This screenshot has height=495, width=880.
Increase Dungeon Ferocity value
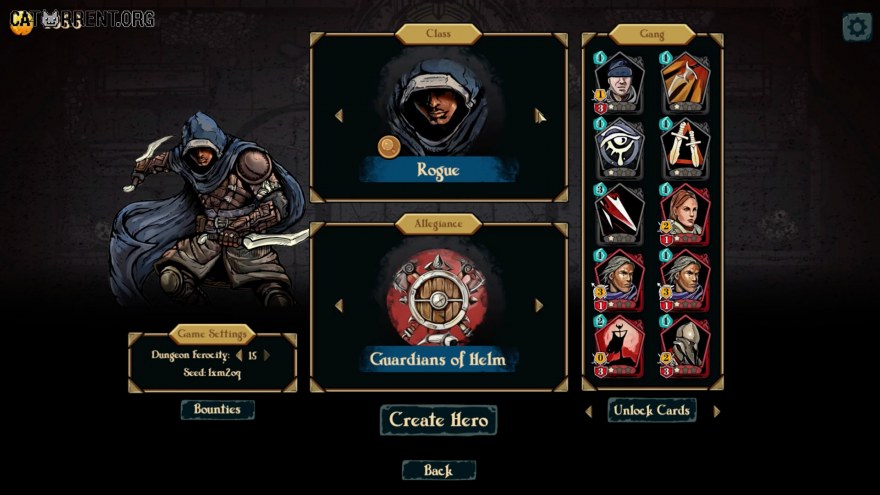[x=267, y=355]
